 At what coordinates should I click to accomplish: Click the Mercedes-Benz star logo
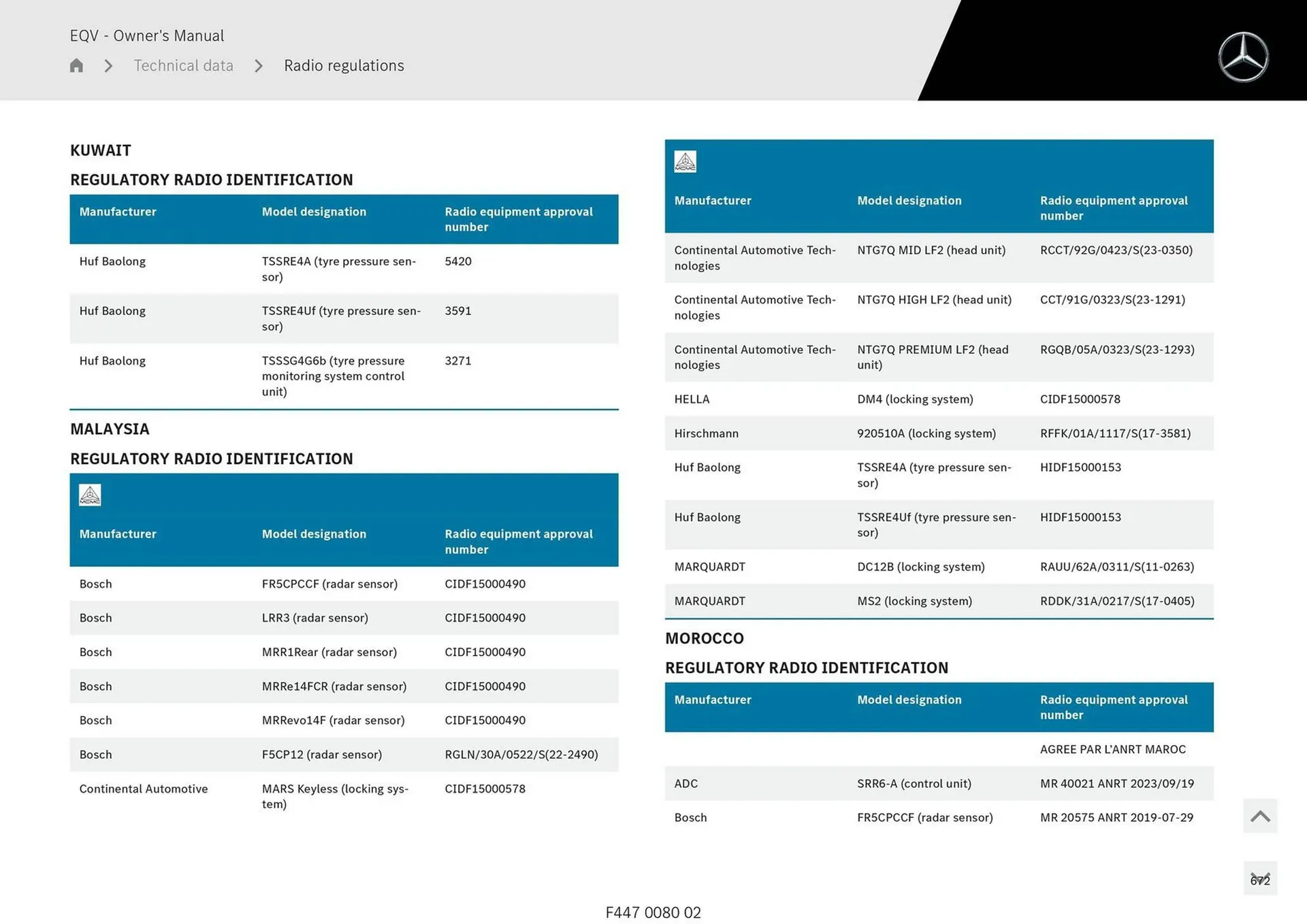click(x=1243, y=57)
